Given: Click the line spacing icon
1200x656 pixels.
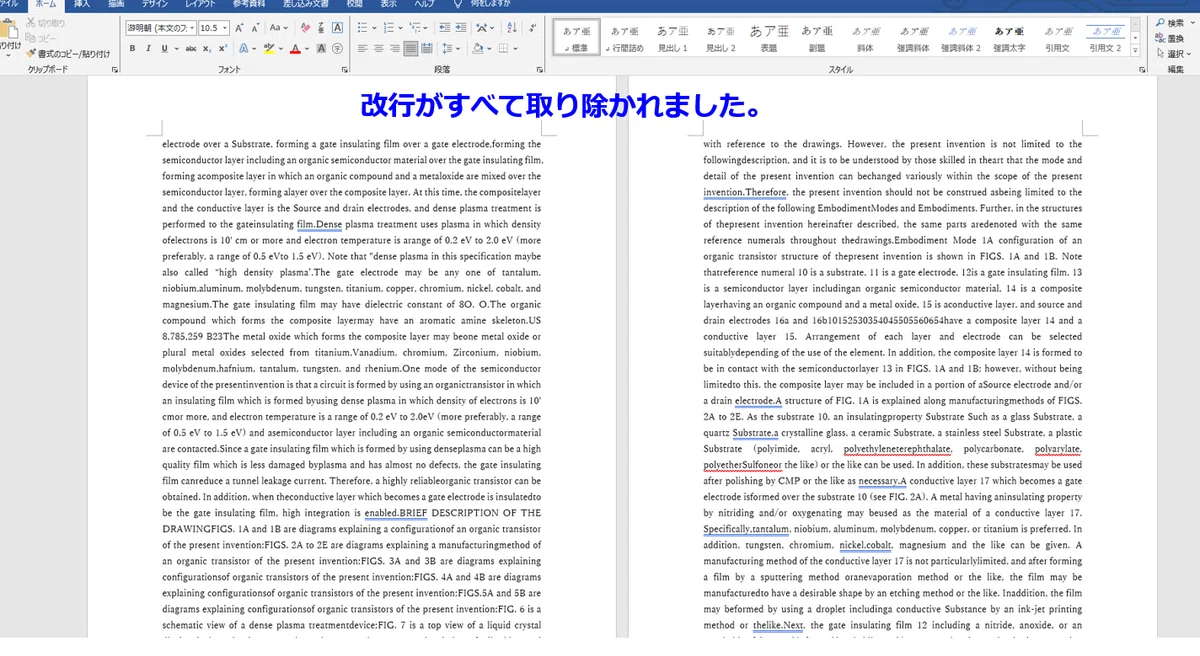Looking at the screenshot, I should 447,48.
